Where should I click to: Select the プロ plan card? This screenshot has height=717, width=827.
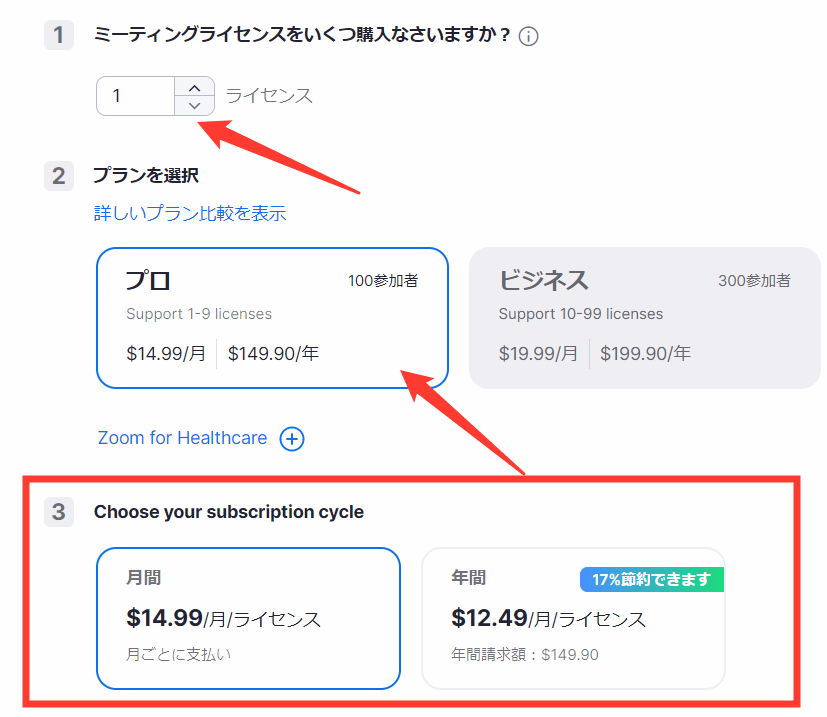[272, 317]
